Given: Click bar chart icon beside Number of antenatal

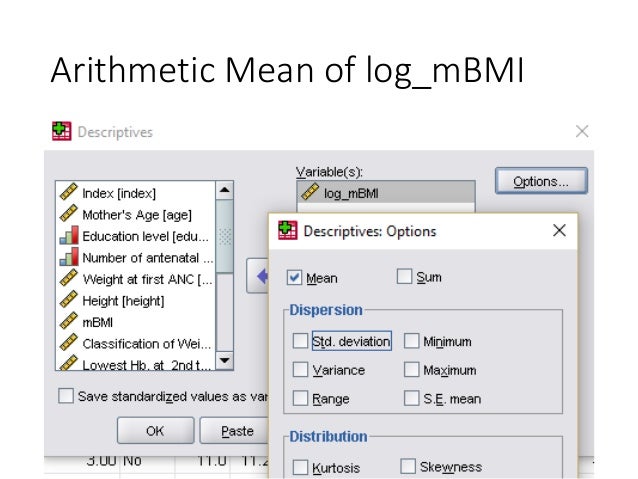Looking at the screenshot, I should [68, 257].
